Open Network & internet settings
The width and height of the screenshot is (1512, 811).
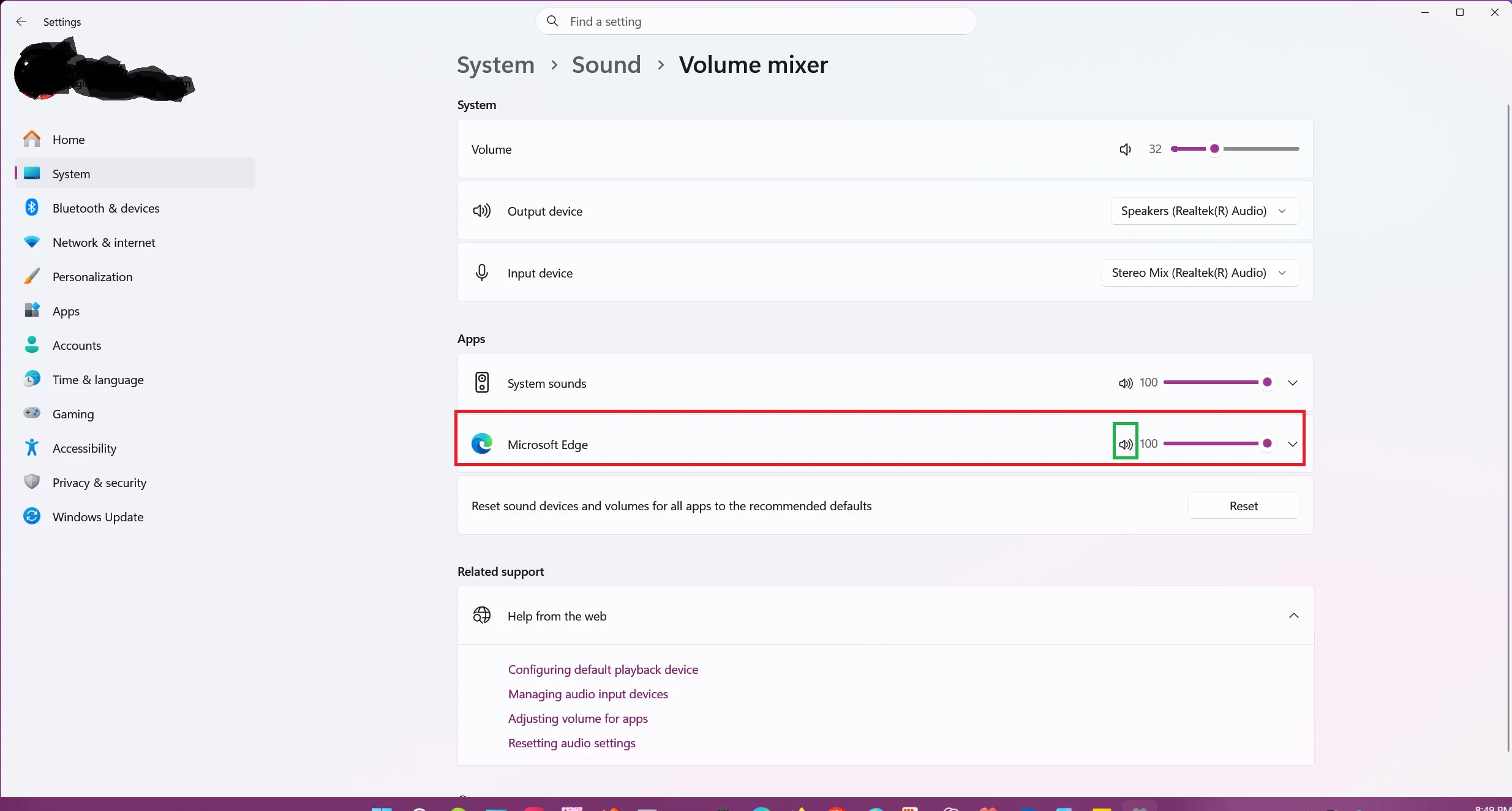(135, 243)
